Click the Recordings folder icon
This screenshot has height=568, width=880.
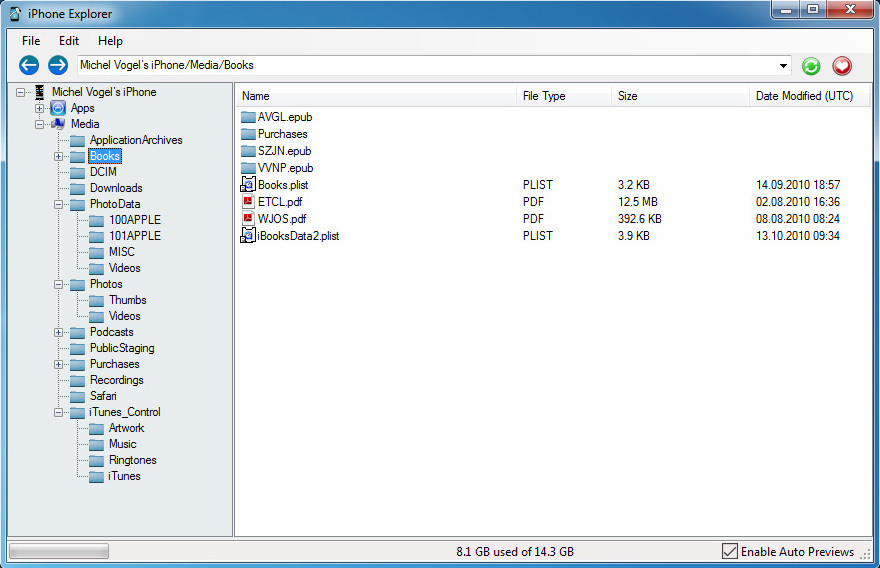[x=77, y=381]
